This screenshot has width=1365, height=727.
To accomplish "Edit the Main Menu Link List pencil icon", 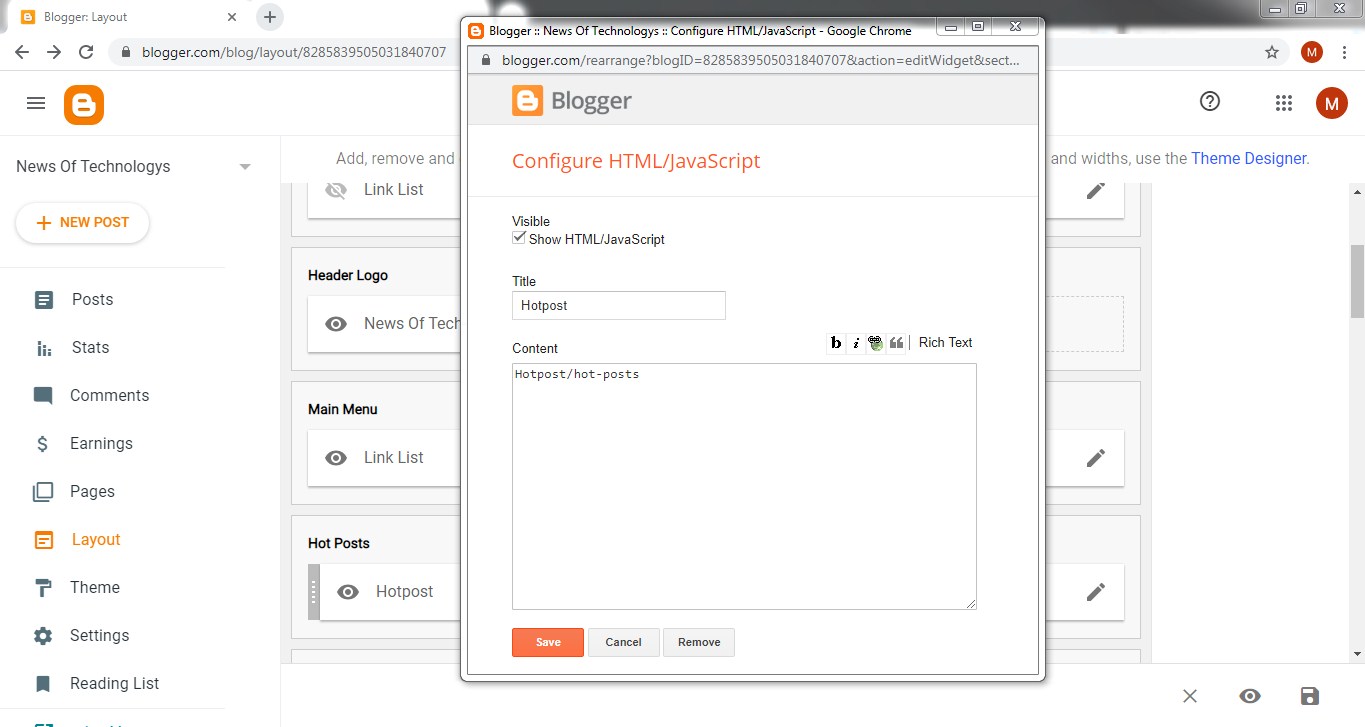I will coord(1096,458).
